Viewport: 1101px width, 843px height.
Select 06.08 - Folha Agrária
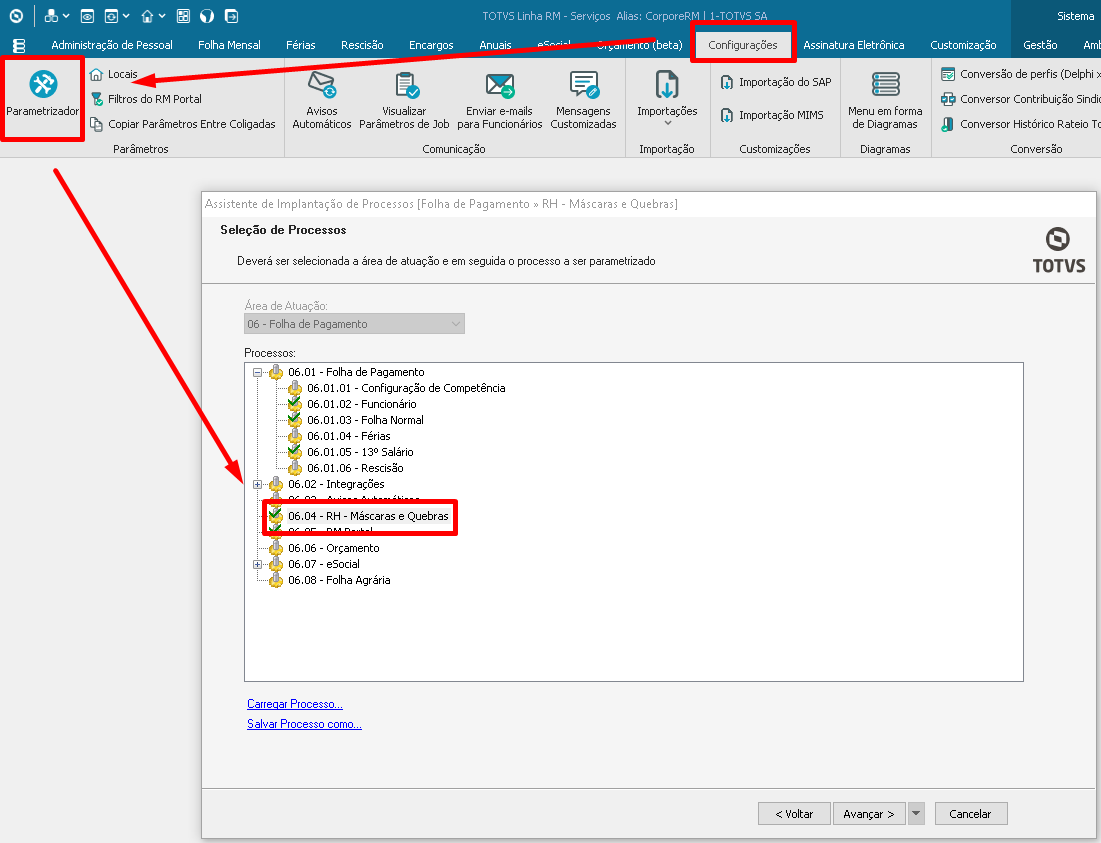point(339,581)
